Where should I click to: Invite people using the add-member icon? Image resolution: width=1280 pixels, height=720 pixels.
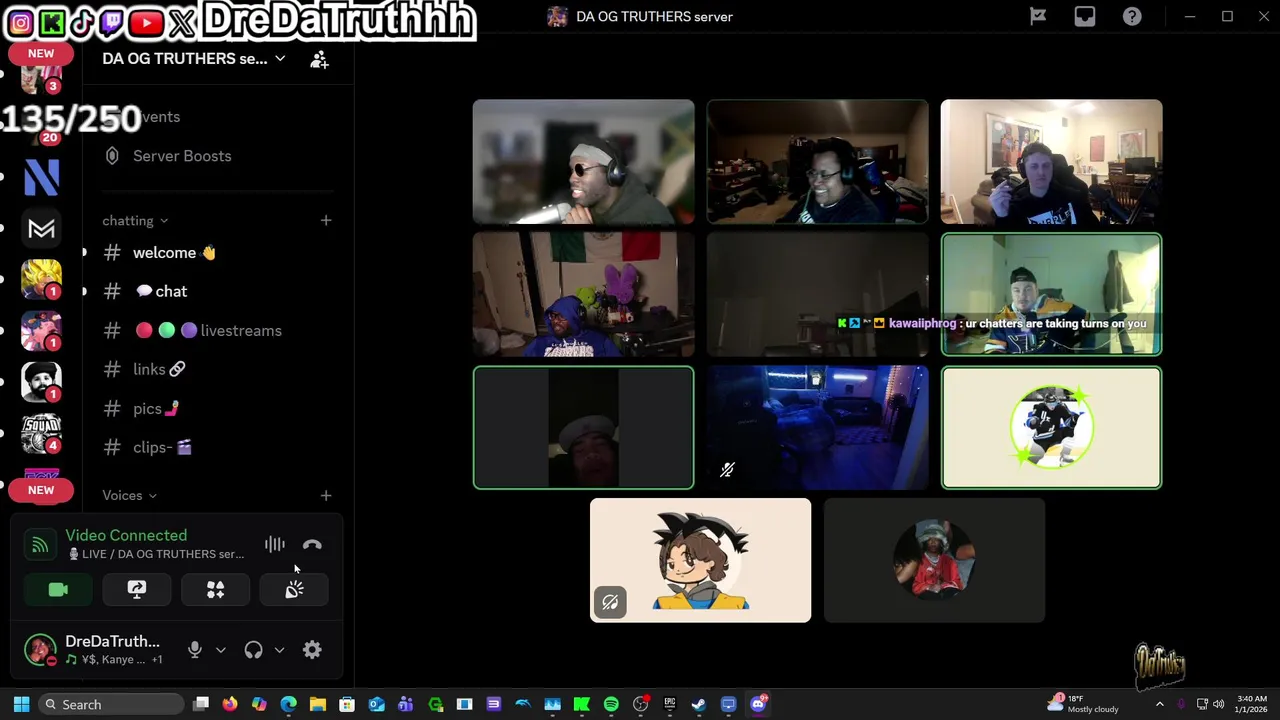pyautogui.click(x=319, y=60)
